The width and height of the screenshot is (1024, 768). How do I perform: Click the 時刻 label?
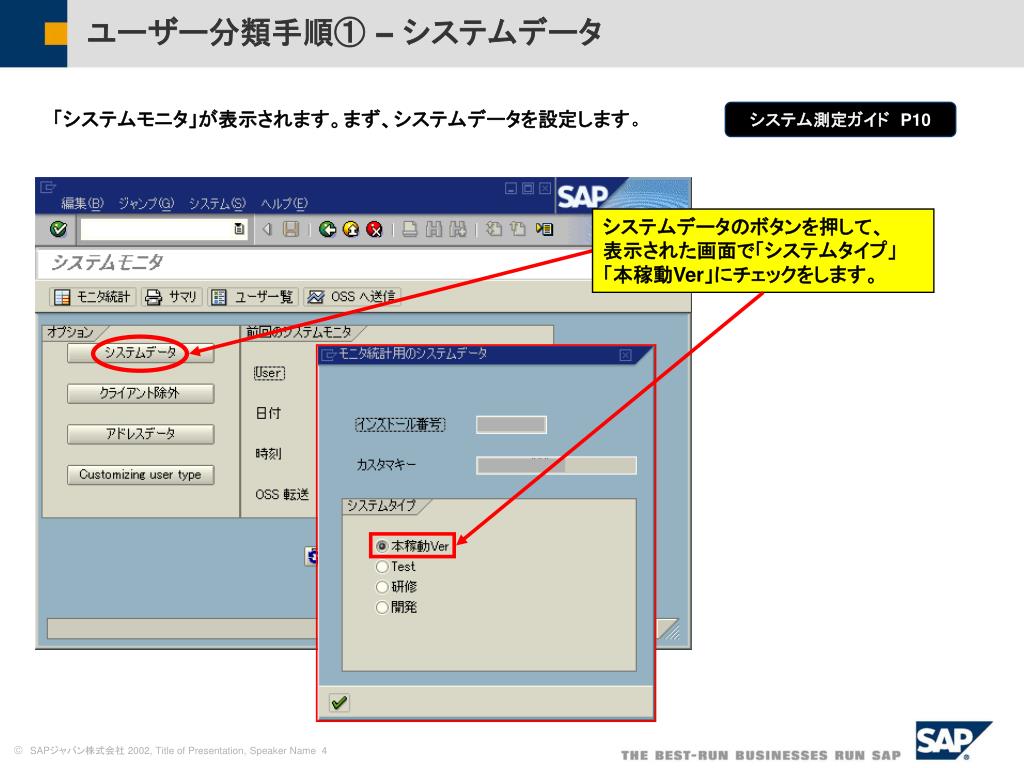click(268, 454)
